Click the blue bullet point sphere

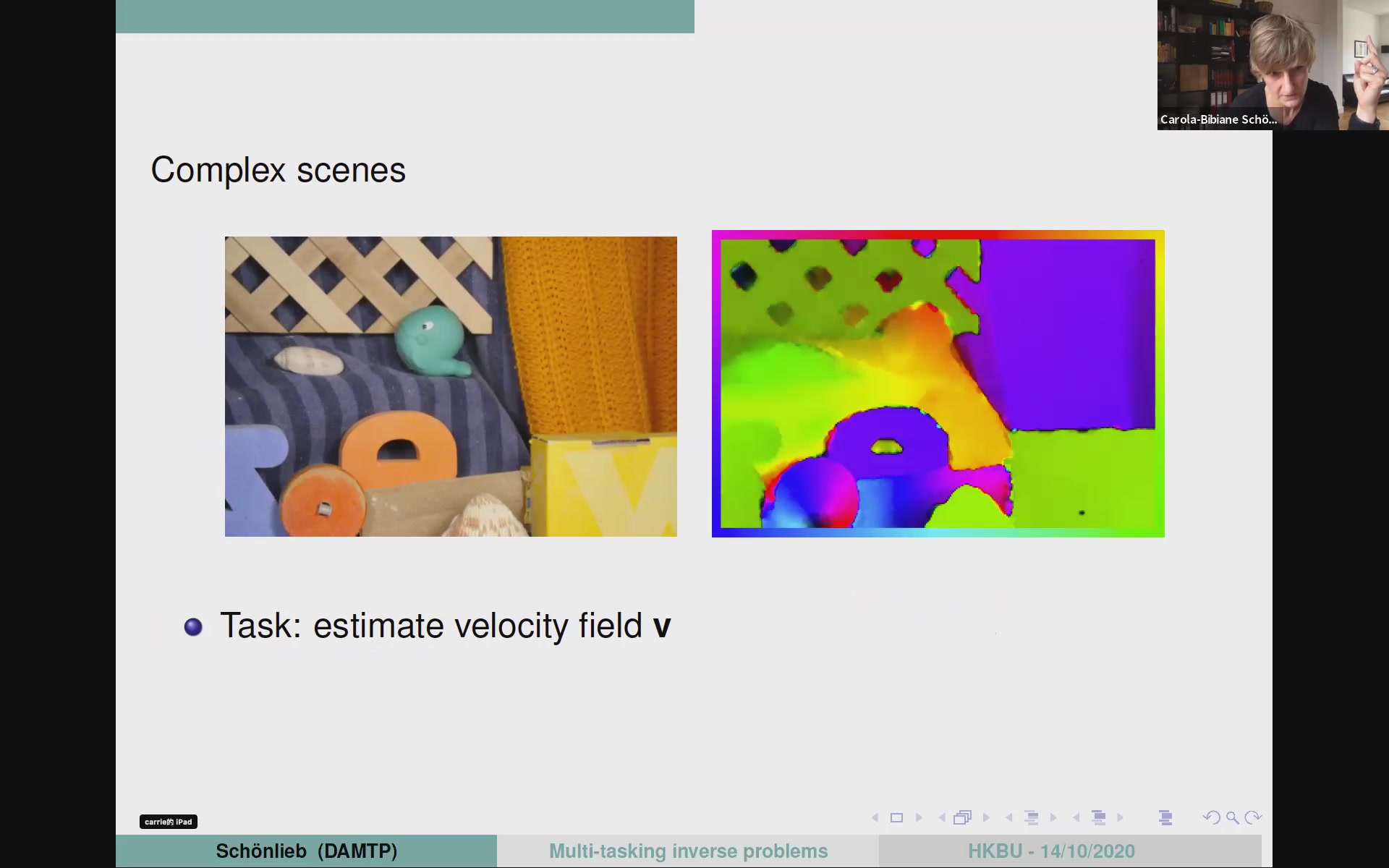coord(193,626)
